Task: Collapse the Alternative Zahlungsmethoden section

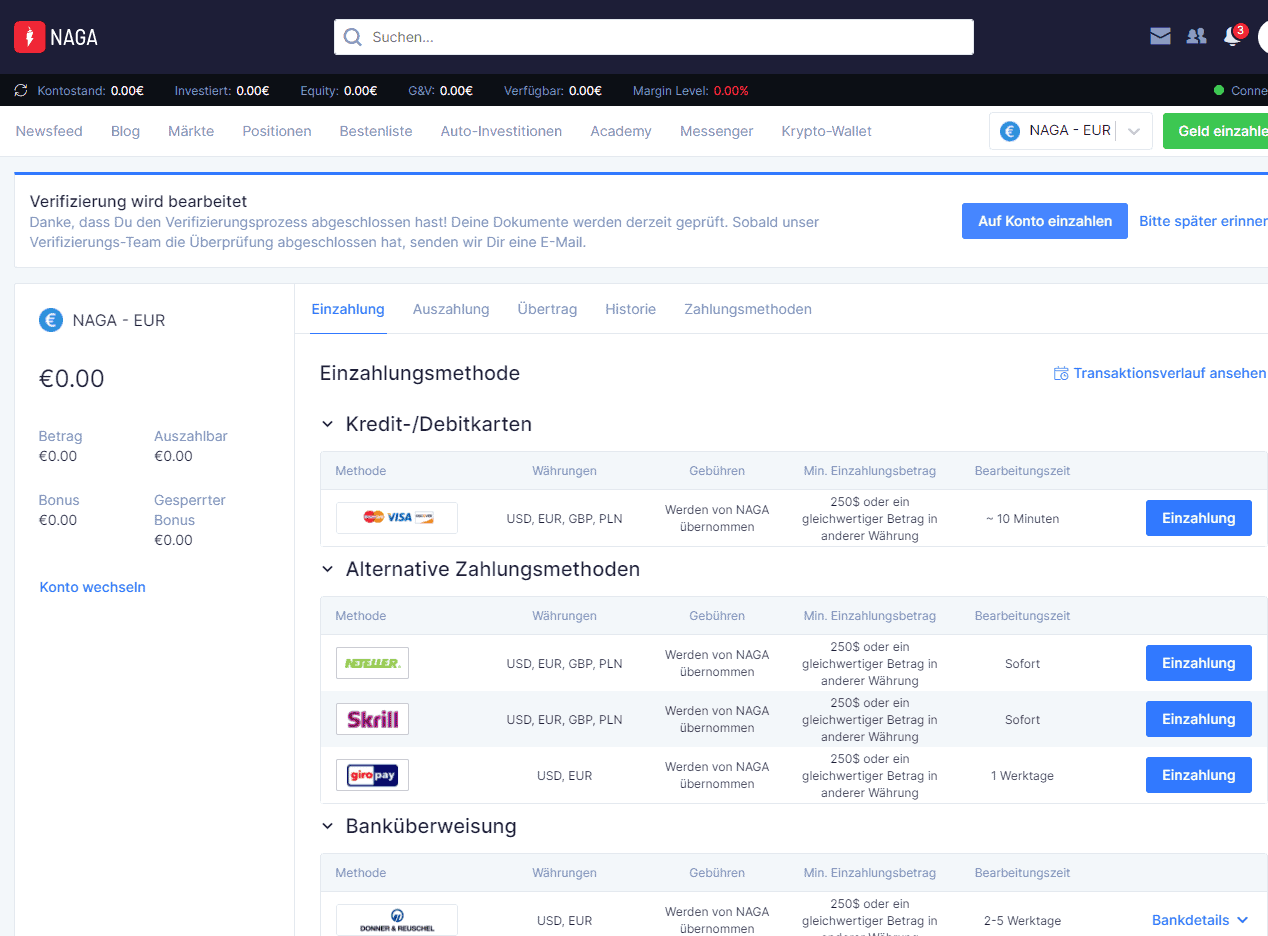Action: [327, 569]
